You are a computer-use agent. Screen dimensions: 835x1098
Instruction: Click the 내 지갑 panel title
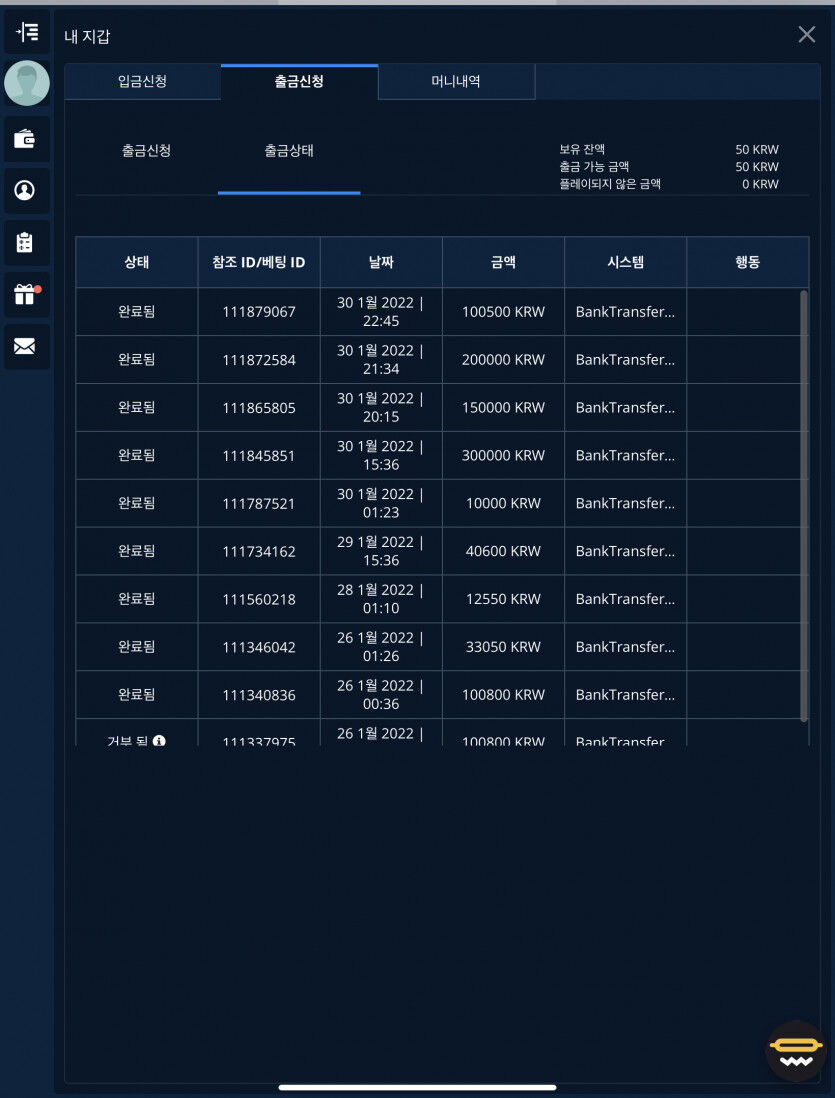pyautogui.click(x=87, y=36)
